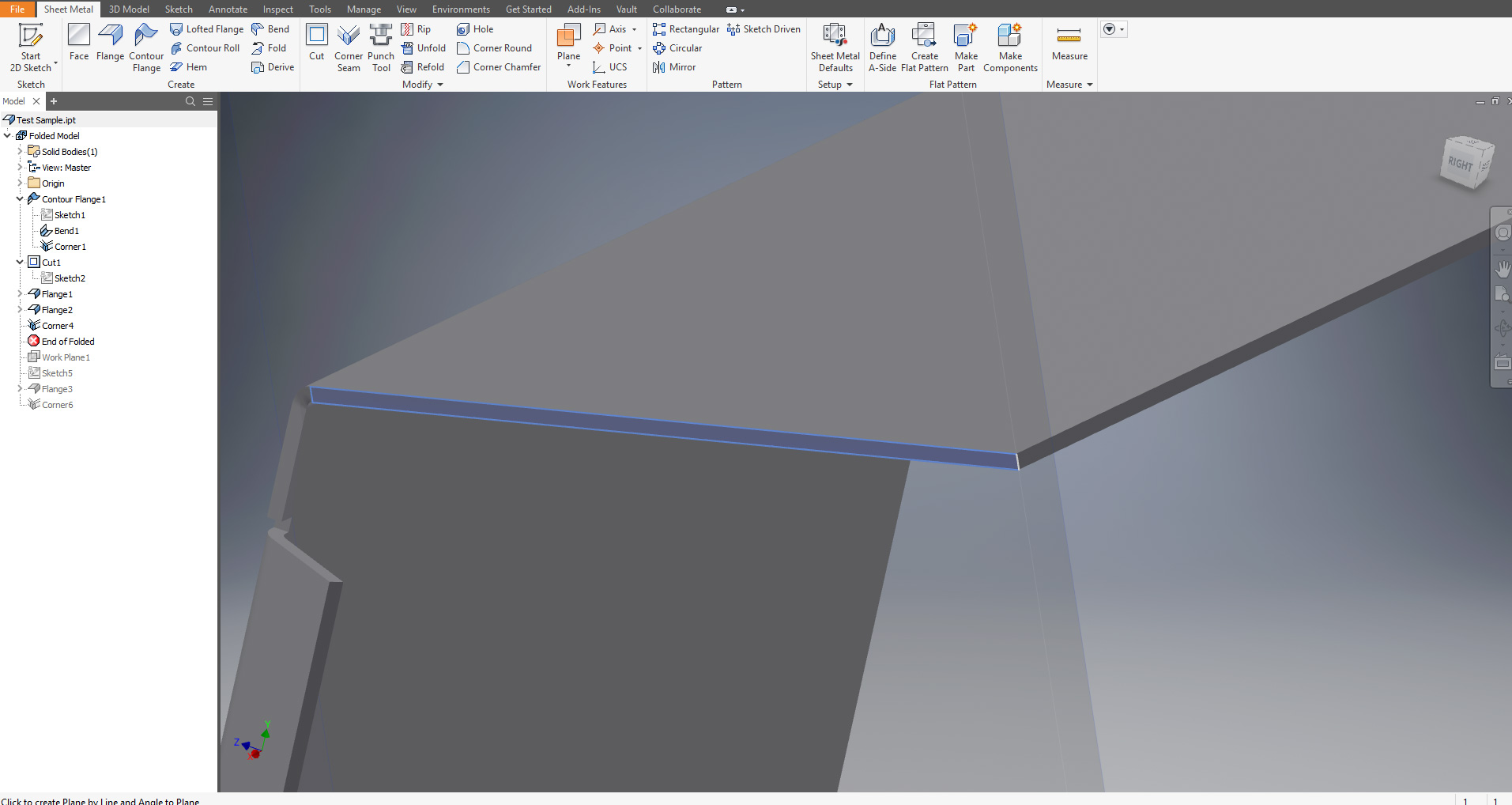Viewport: 1512px width, 805px height.
Task: Apply Corner Round tool
Action: click(495, 48)
